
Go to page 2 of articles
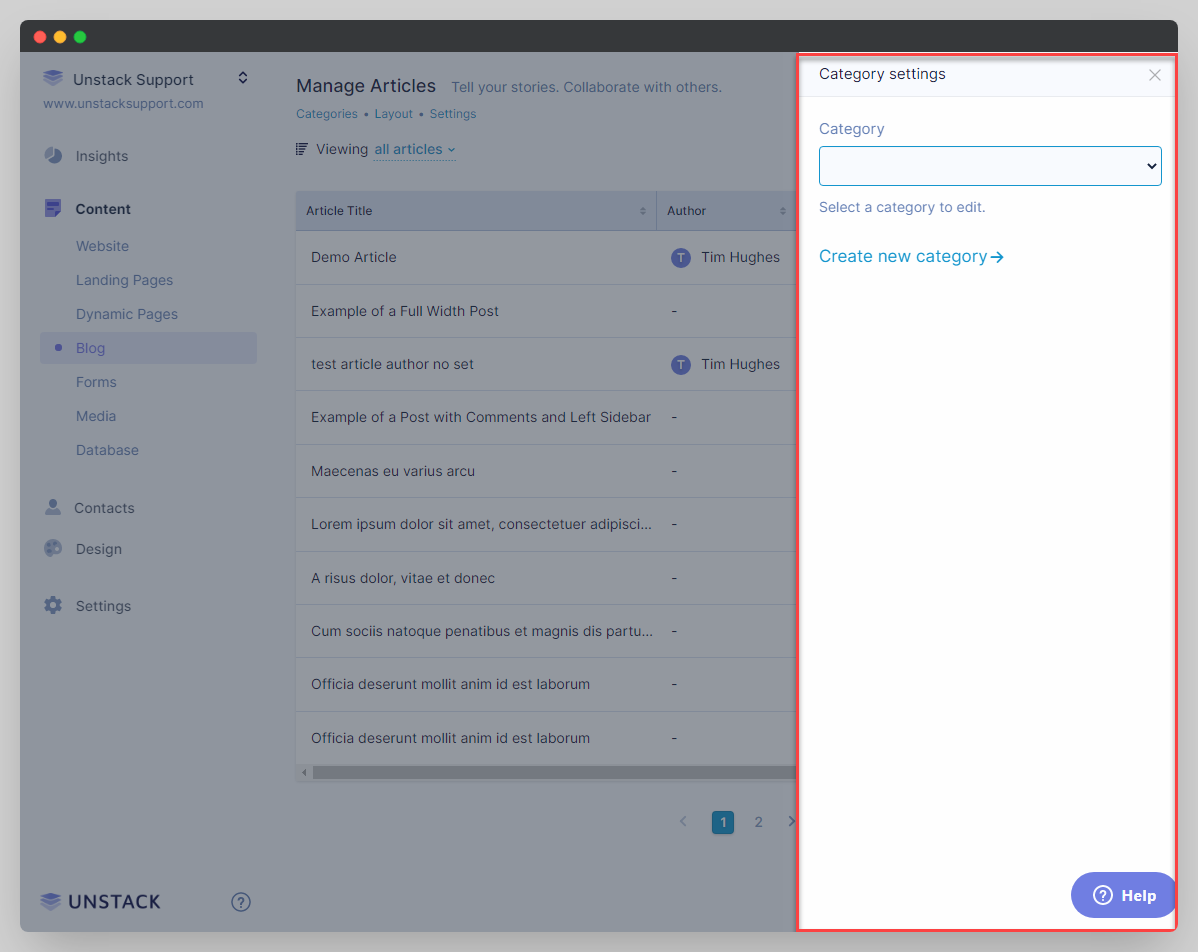coord(758,822)
